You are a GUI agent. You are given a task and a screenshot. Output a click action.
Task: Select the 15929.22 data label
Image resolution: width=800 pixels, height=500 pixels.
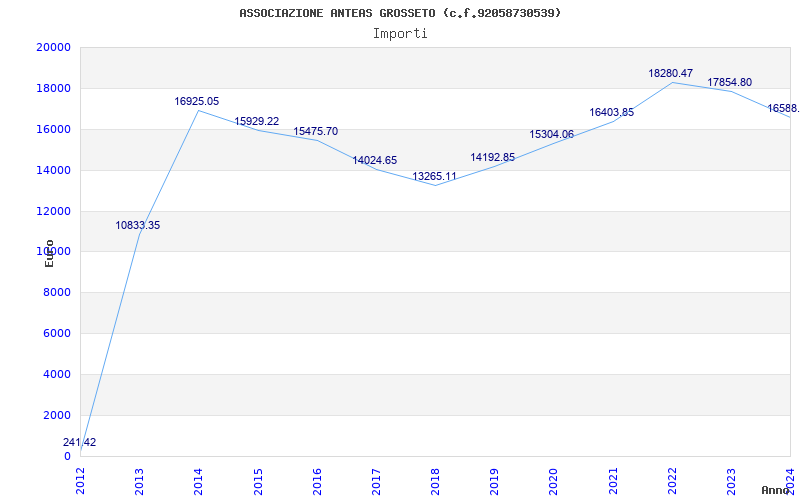tap(257, 121)
